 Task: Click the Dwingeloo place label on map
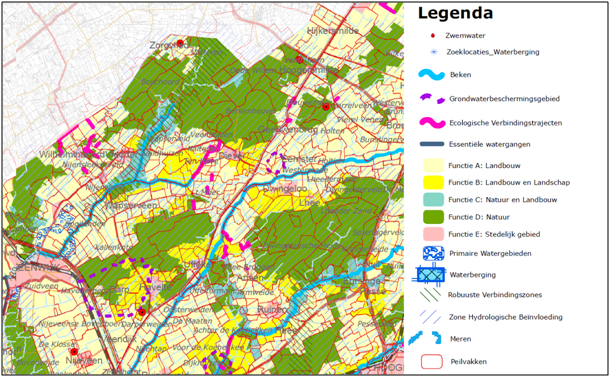pos(285,189)
